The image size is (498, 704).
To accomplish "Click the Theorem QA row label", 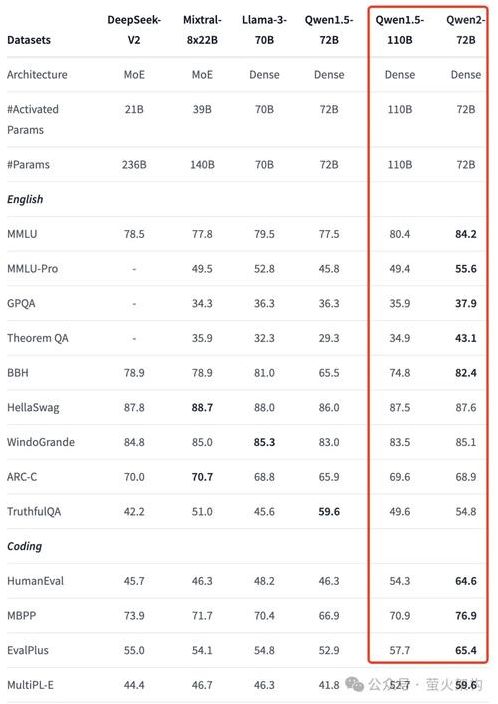I will pyautogui.click(x=38, y=338).
